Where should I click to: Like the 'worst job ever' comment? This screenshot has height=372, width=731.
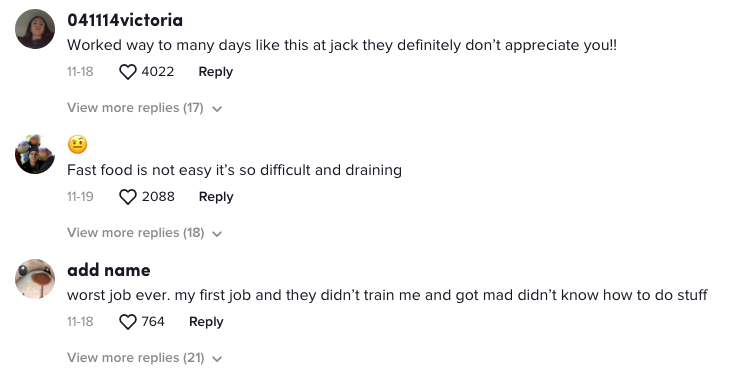pyautogui.click(x=128, y=322)
